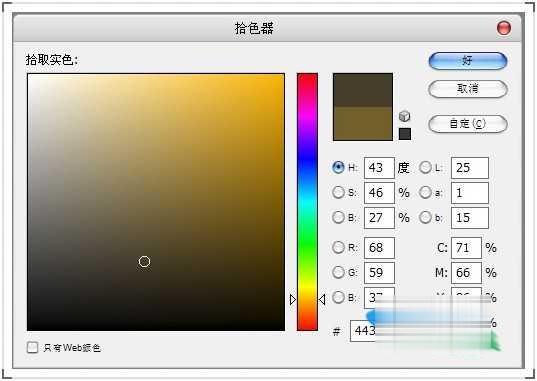This screenshot has width=537, height=381.
Task: Click the Lab b field showing 15
Action: pos(470,218)
